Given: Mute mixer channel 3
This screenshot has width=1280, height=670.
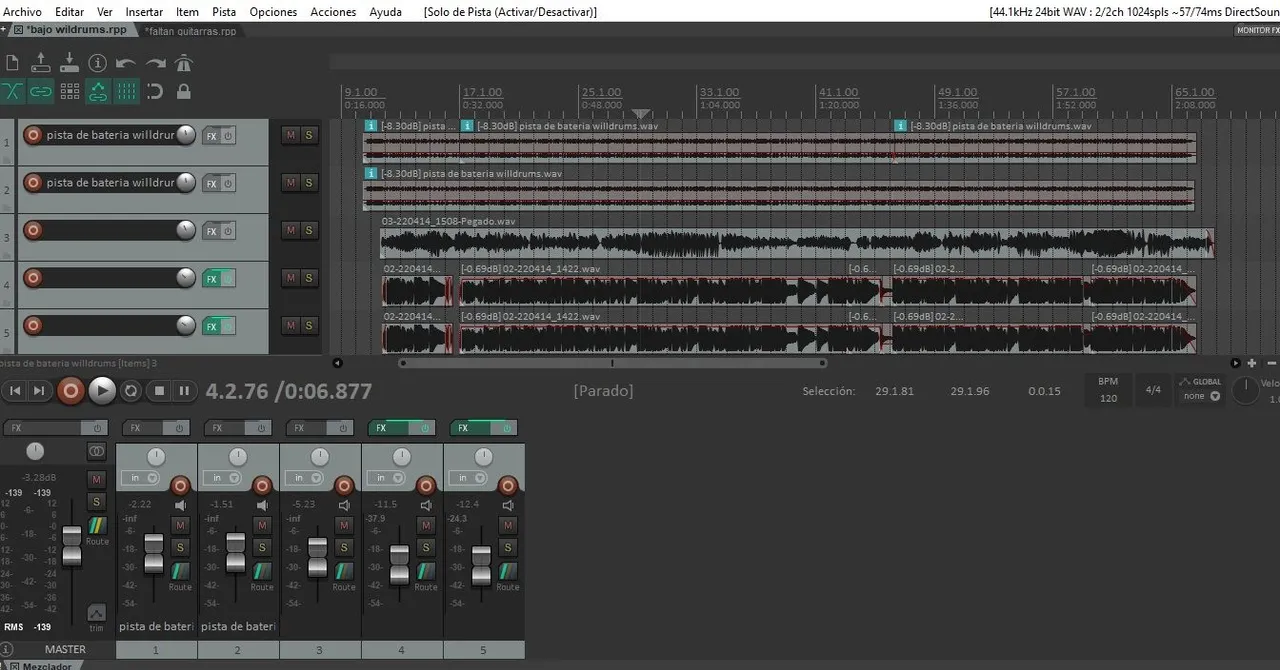Looking at the screenshot, I should coord(344,525).
